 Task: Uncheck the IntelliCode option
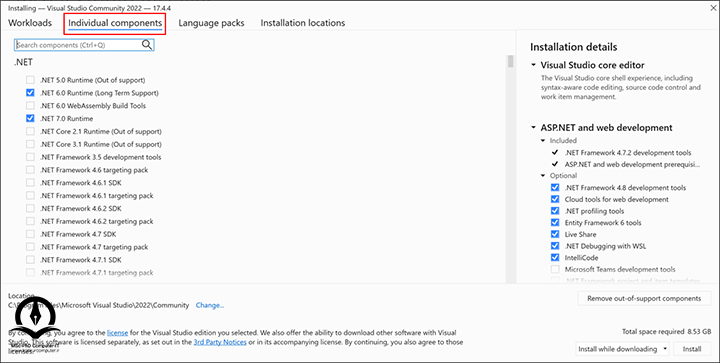click(x=555, y=257)
